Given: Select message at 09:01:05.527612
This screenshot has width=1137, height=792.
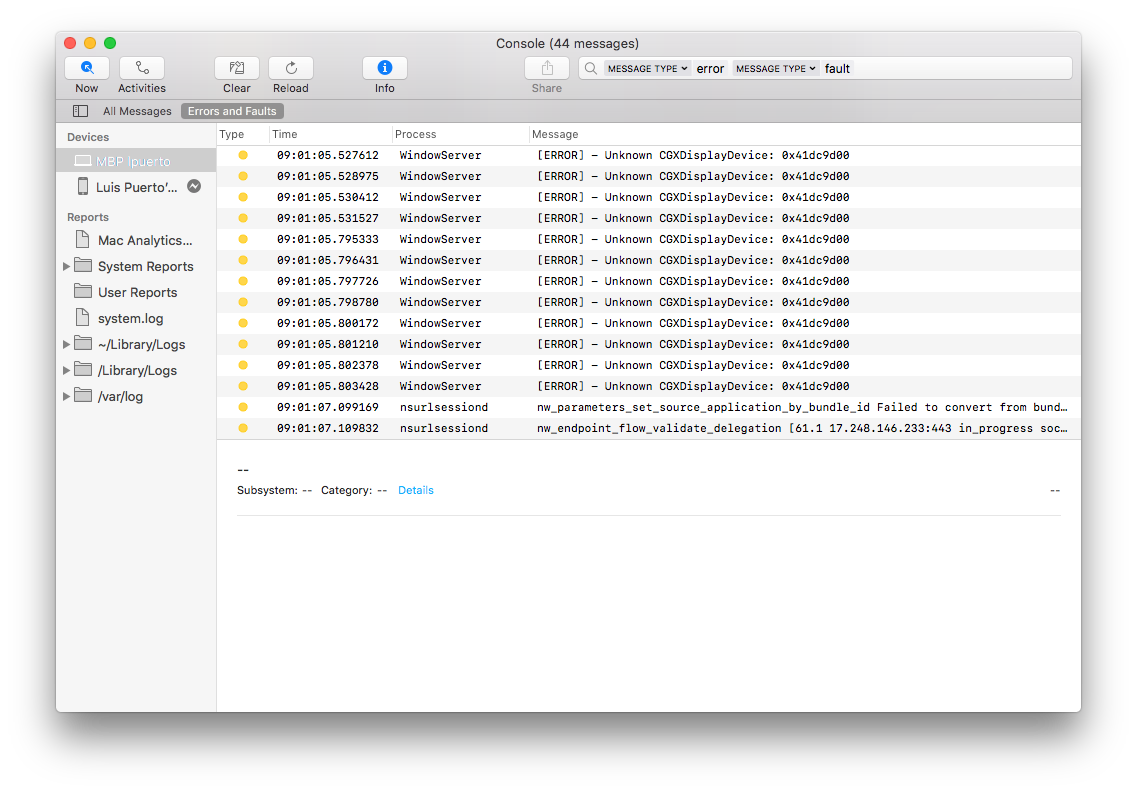Looking at the screenshot, I should coord(648,155).
